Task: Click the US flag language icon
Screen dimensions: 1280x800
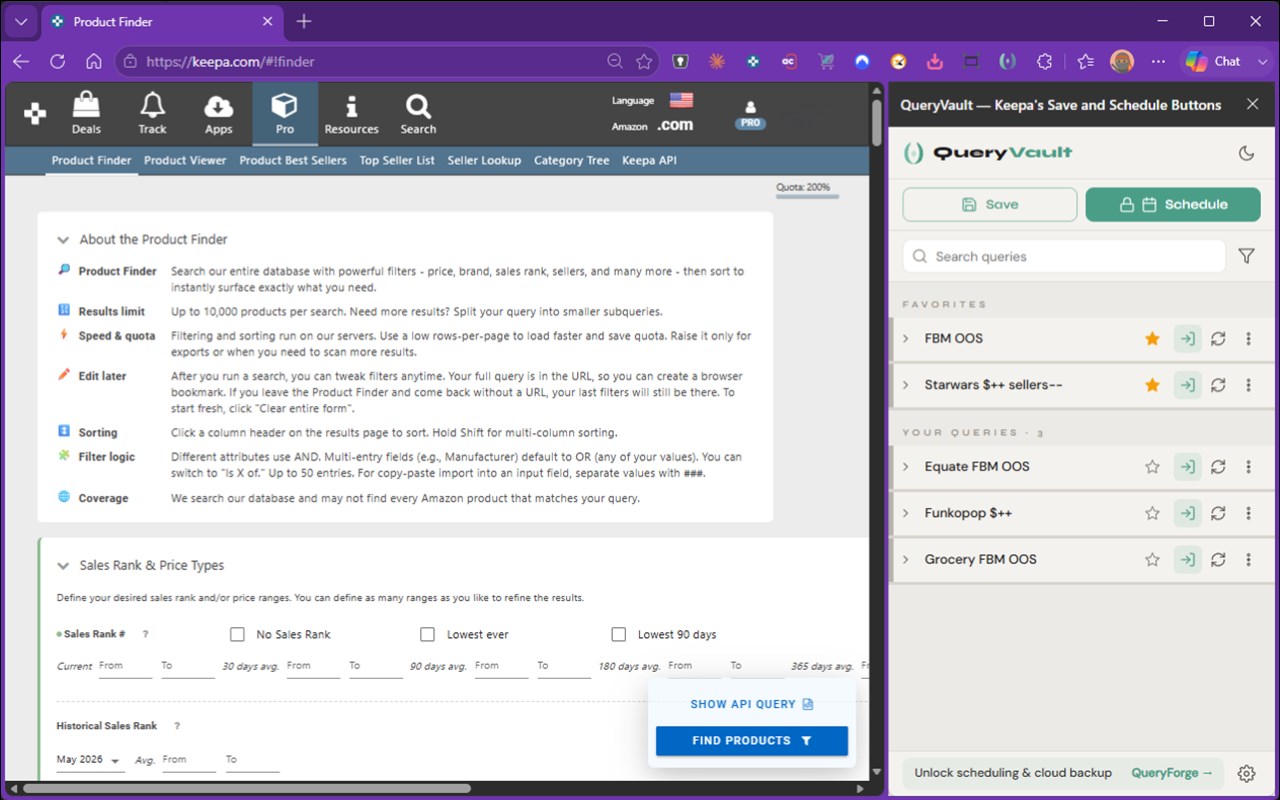Action: (x=681, y=100)
